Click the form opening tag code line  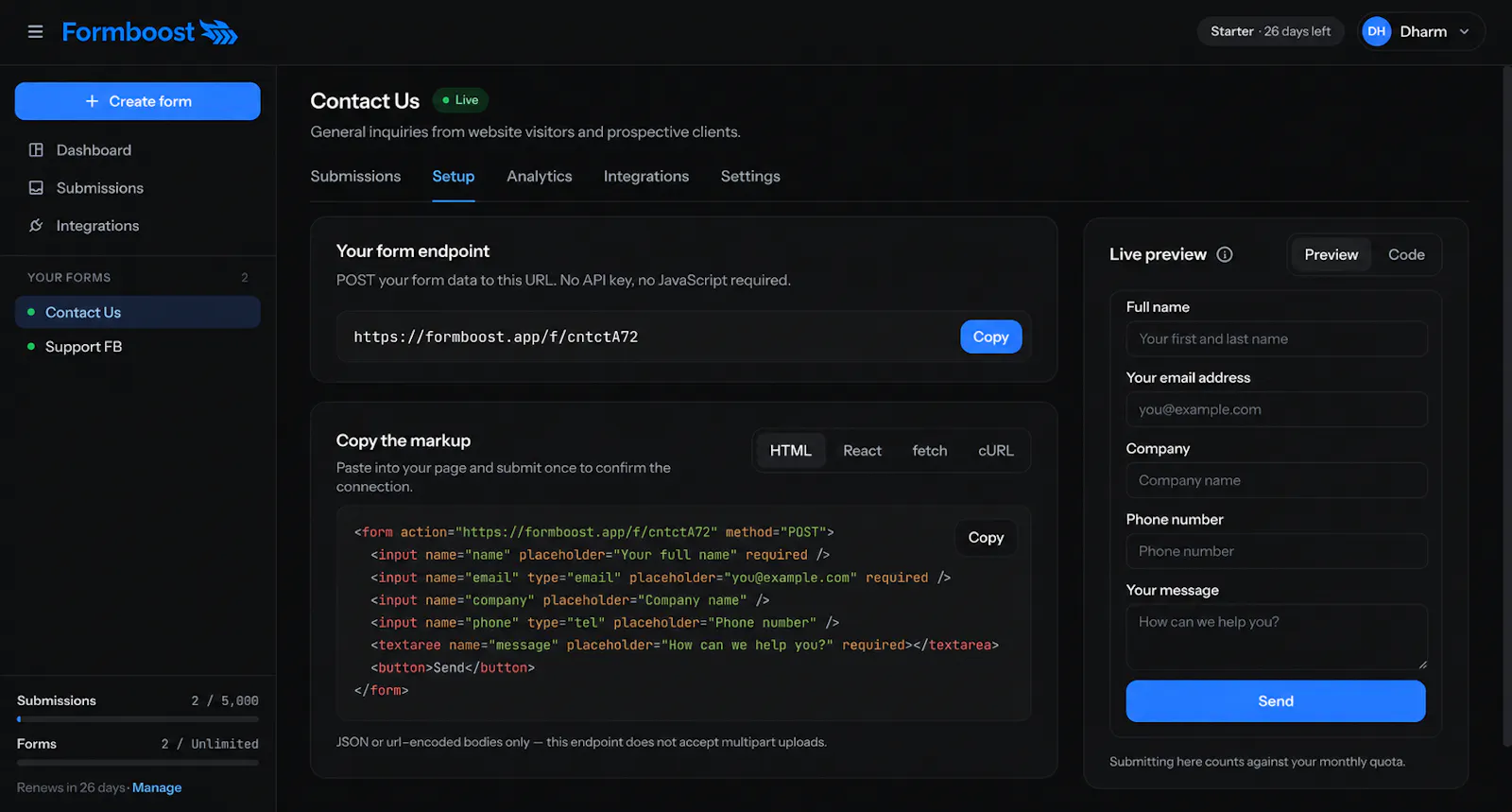click(593, 532)
